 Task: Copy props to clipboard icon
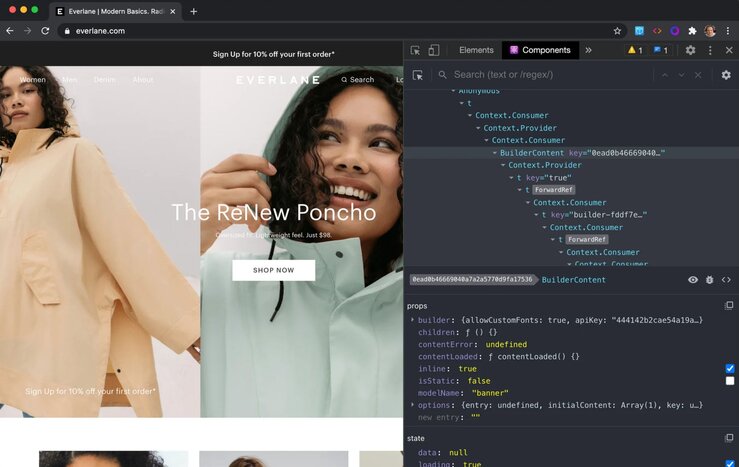(729, 305)
